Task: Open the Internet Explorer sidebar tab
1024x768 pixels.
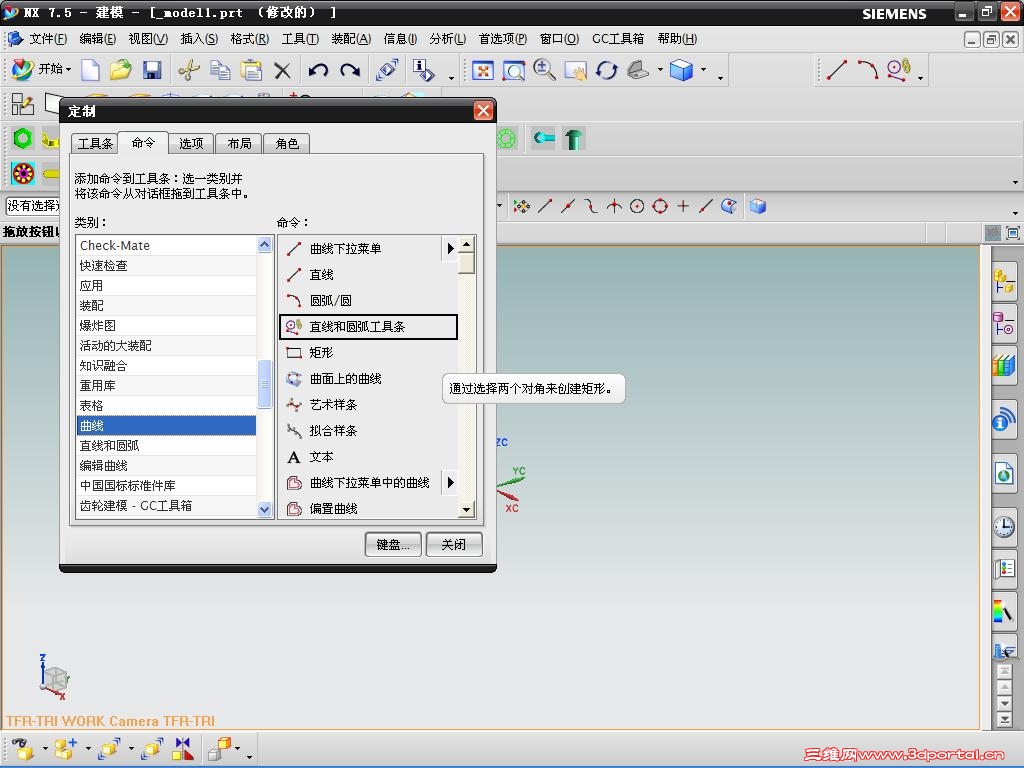Action: pos(1004,473)
